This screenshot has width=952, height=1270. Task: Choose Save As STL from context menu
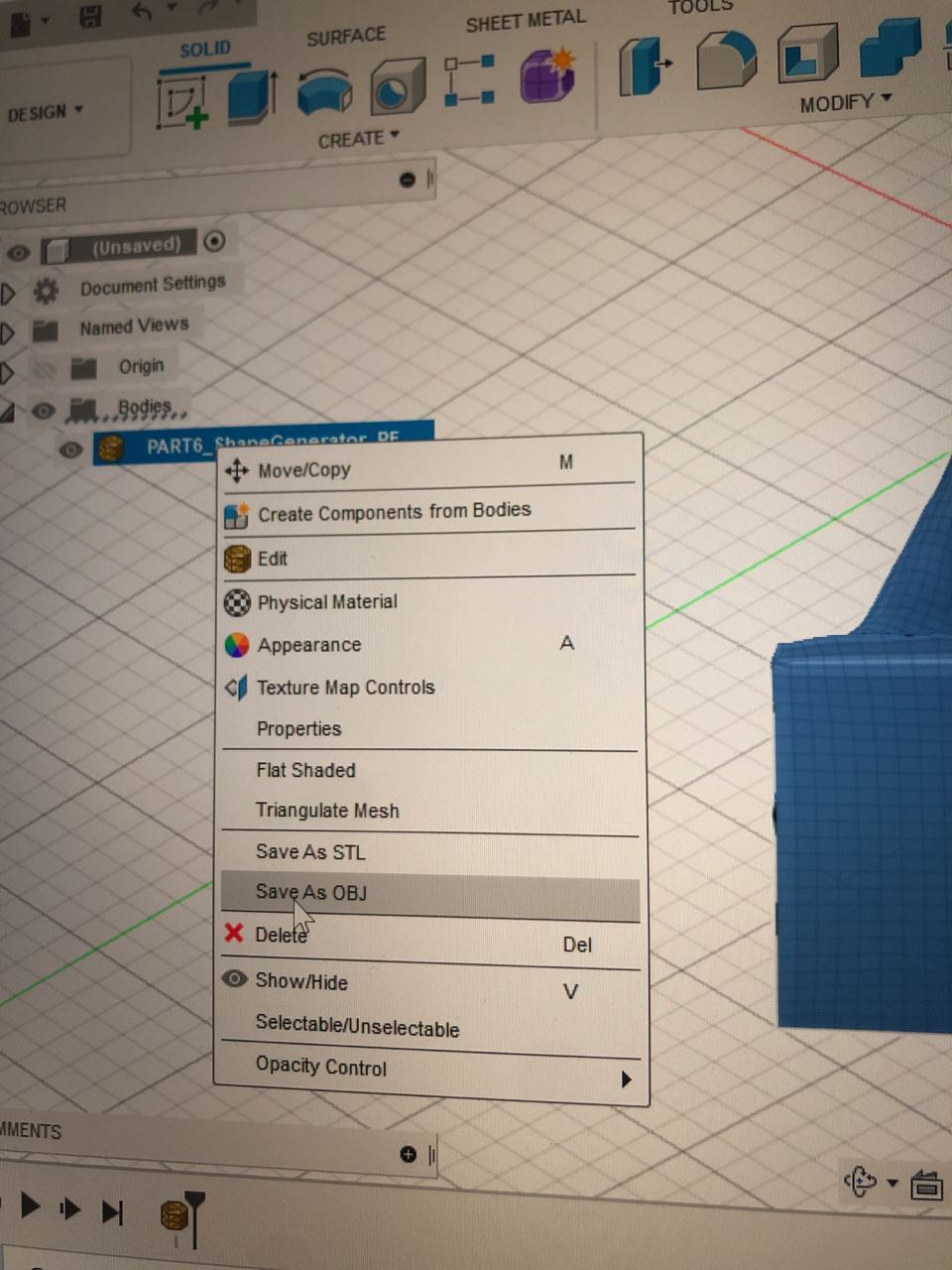coord(430,852)
